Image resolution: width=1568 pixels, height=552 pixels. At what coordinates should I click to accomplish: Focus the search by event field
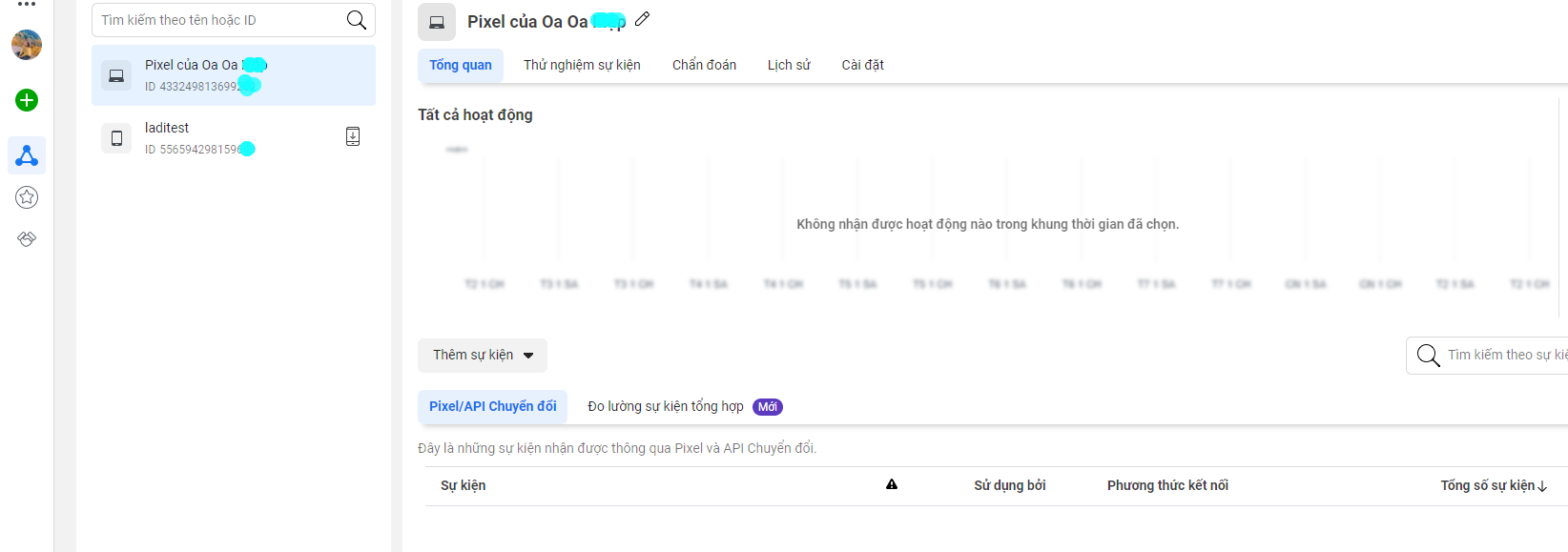[x=1505, y=355]
